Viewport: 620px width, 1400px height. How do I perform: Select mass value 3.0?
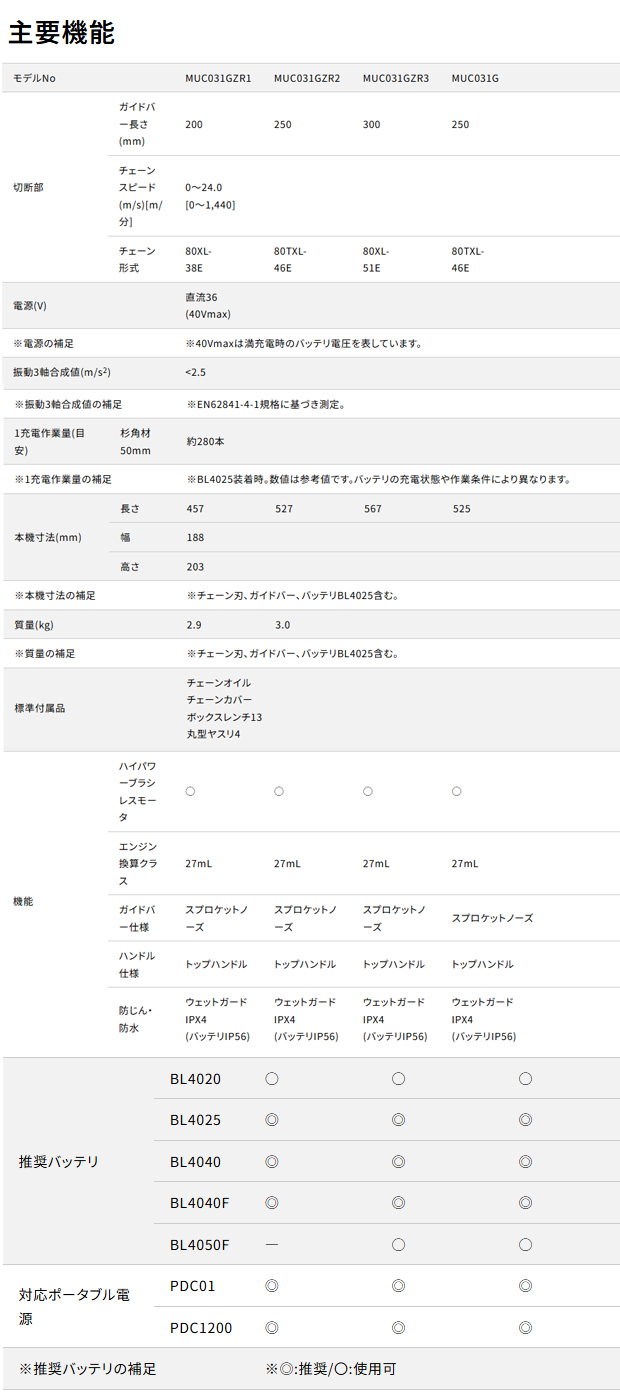(x=282, y=624)
